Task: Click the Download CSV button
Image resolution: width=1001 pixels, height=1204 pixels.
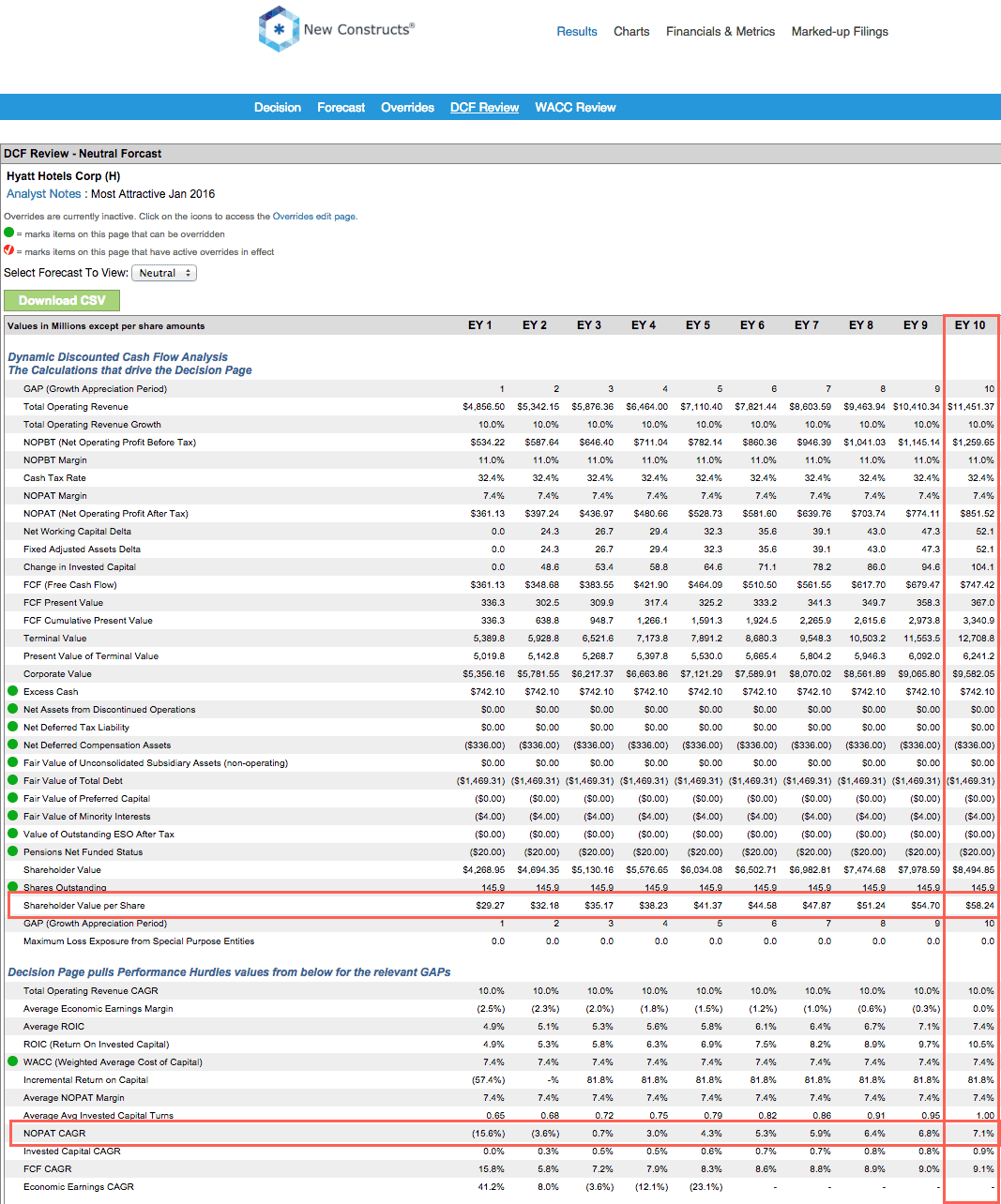Action: 62,300
